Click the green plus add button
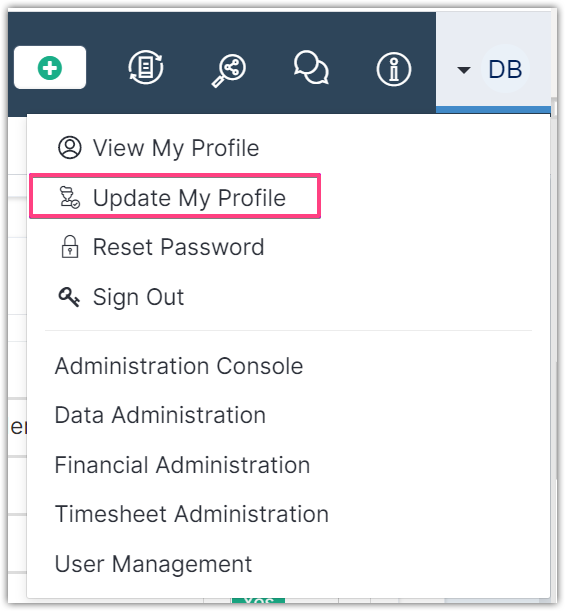The width and height of the screenshot is (565, 611). tap(50, 67)
